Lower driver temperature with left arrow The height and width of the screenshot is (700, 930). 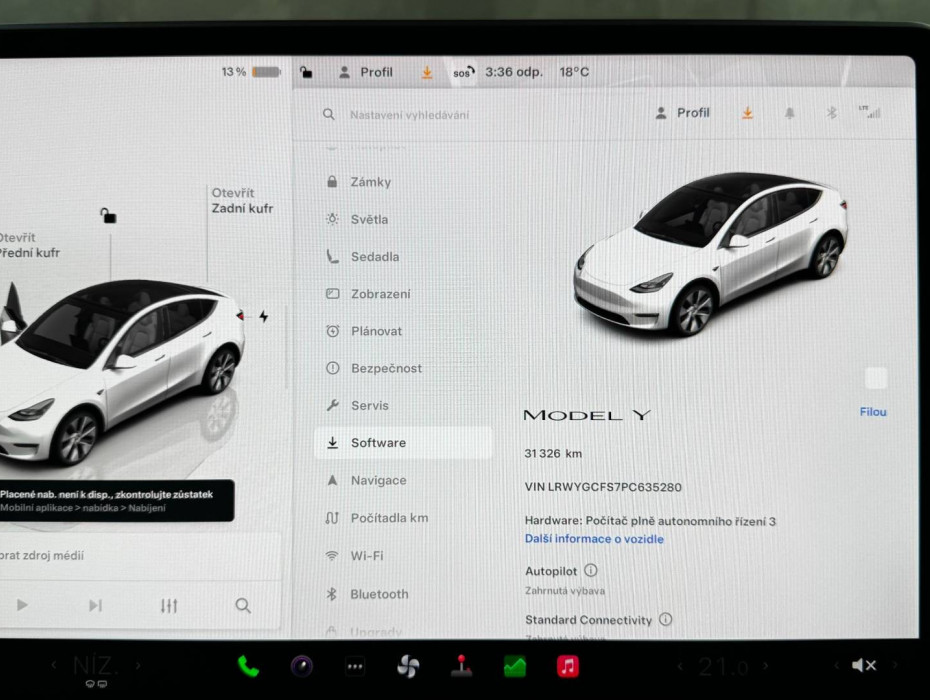tap(54, 665)
